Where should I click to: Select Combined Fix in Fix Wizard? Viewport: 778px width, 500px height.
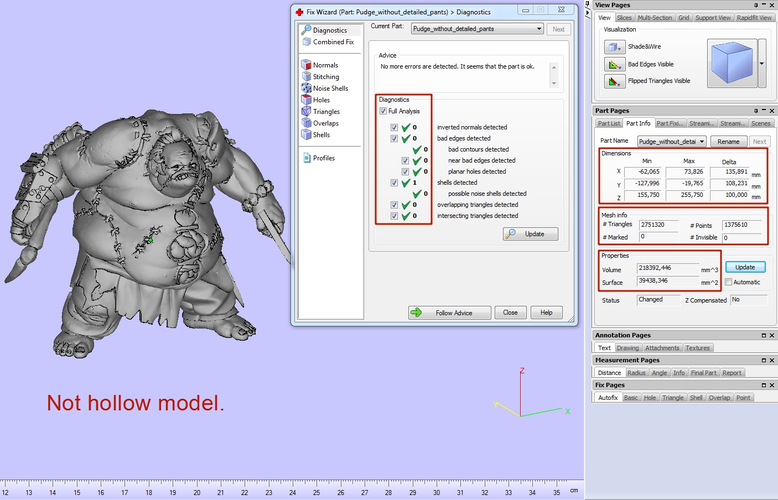tap(328, 42)
